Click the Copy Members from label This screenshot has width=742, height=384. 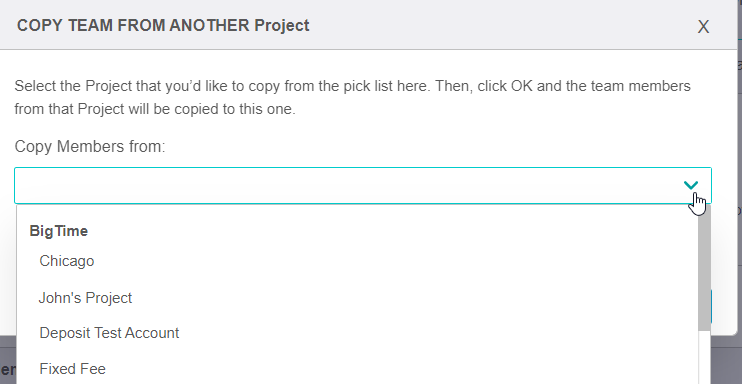pos(90,146)
